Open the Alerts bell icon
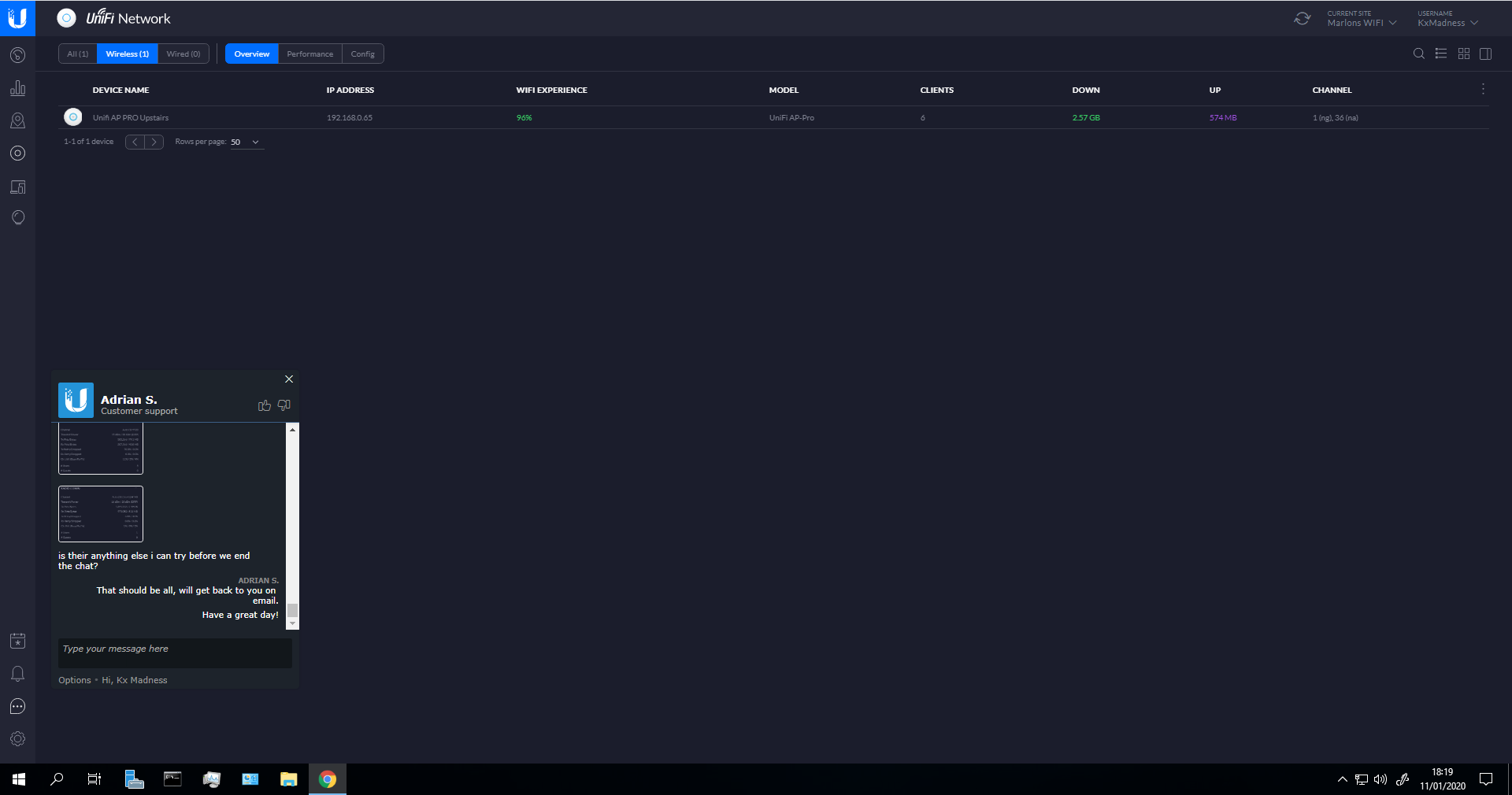This screenshot has height=795, width=1512. pyautogui.click(x=17, y=674)
